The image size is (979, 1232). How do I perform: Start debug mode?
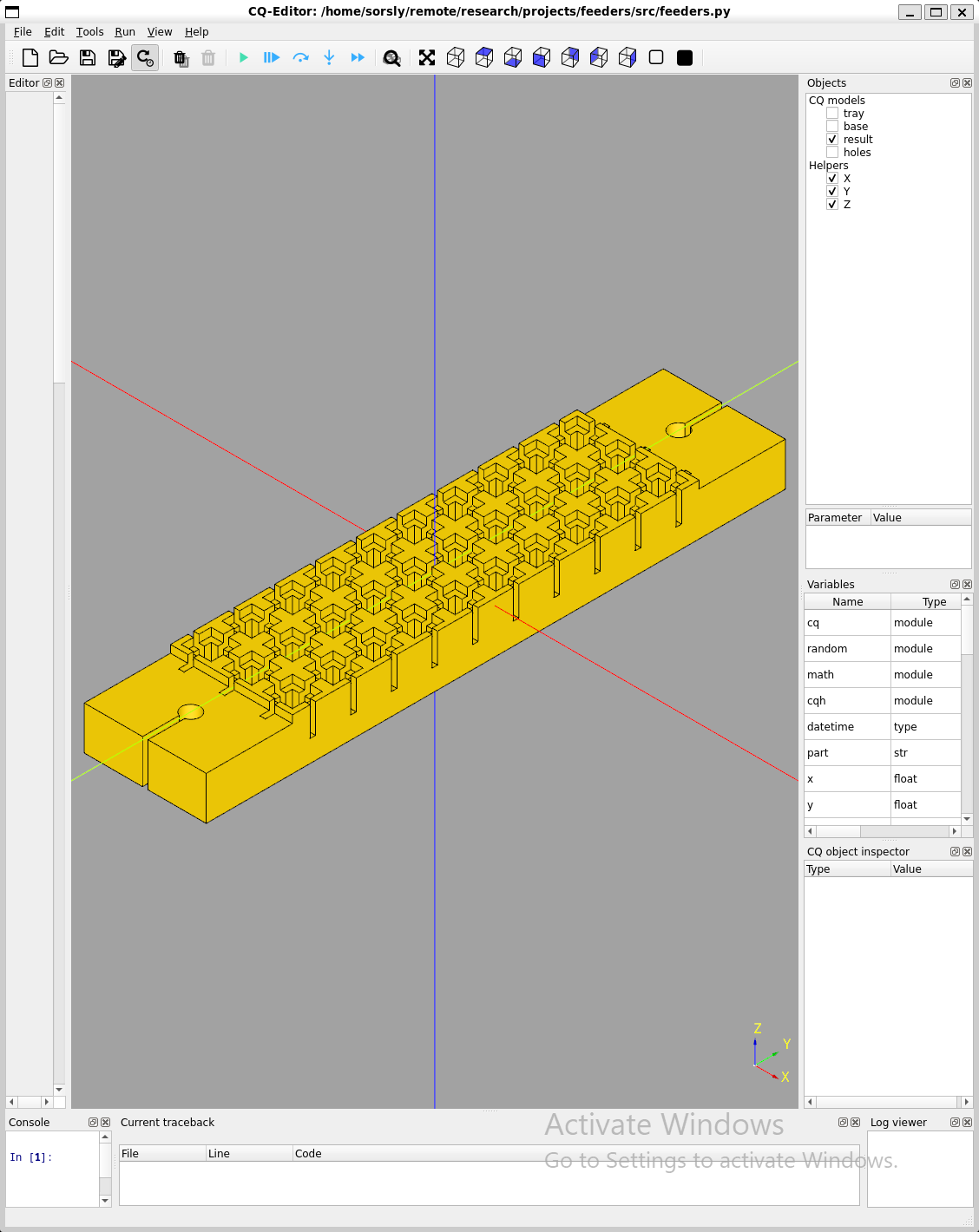(x=272, y=58)
